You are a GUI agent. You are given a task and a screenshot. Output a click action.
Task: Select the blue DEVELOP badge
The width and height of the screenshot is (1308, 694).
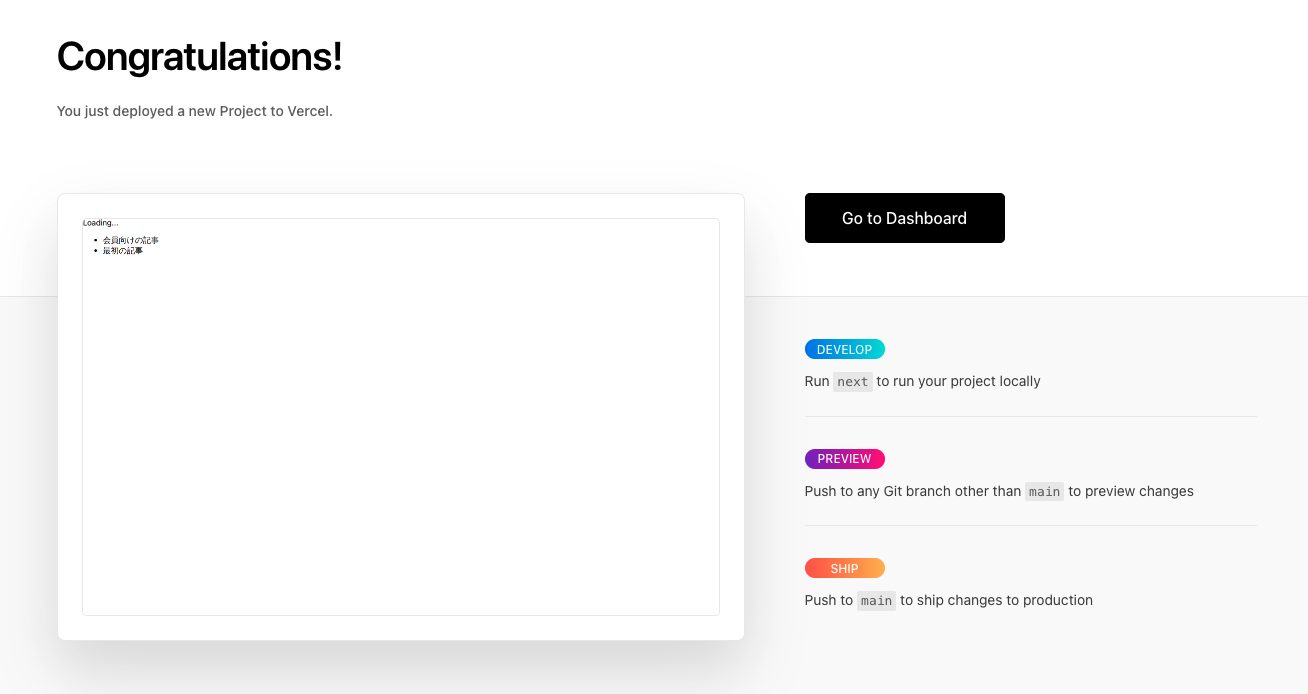click(844, 350)
